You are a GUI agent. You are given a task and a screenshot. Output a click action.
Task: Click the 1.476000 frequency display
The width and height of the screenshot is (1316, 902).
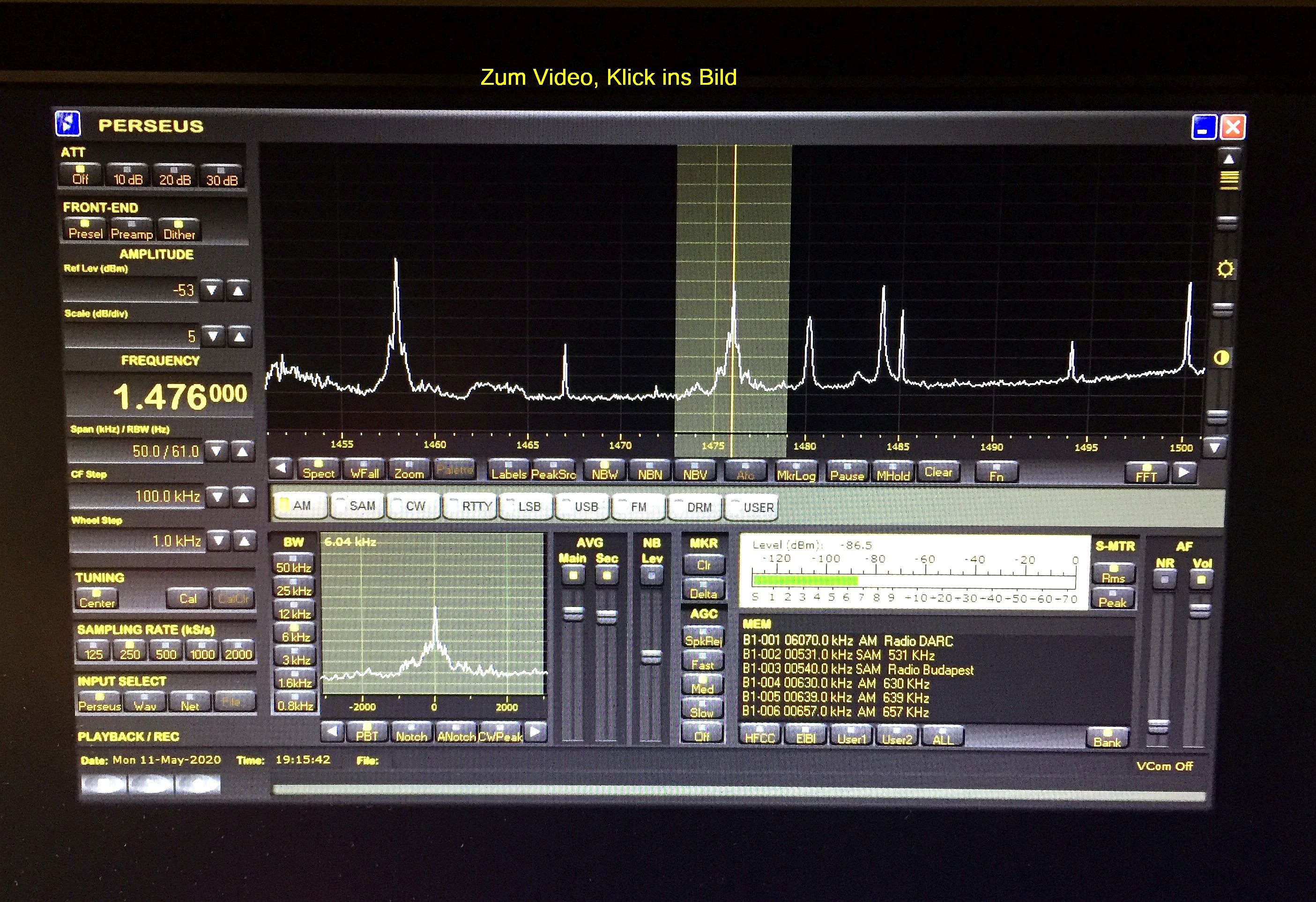point(160,395)
